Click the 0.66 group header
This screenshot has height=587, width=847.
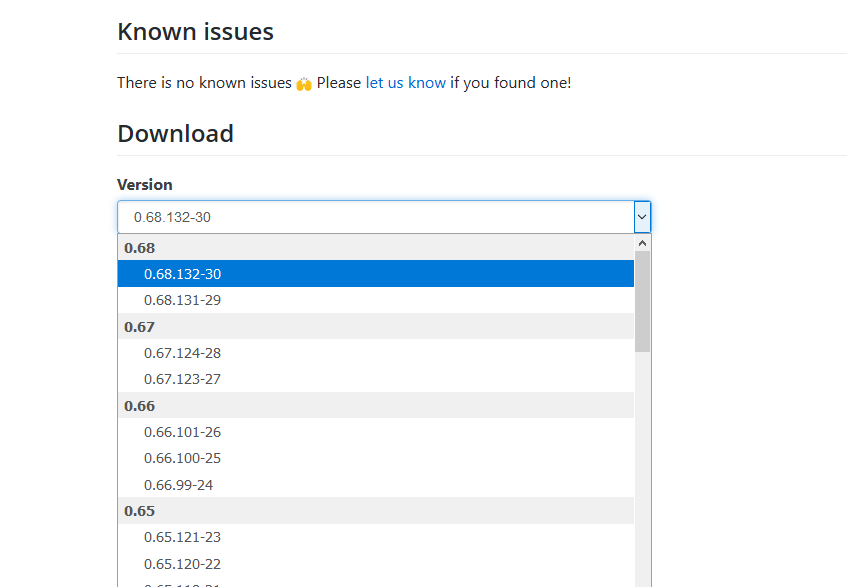(x=375, y=406)
